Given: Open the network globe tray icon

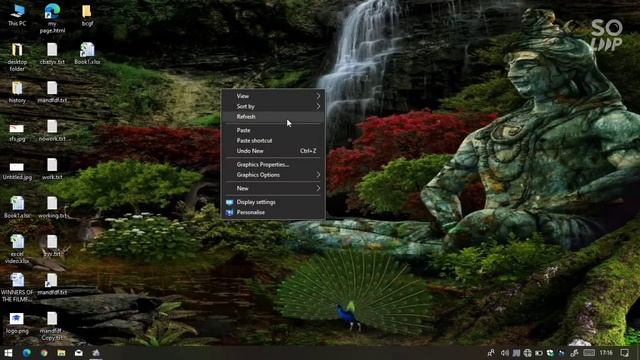Looking at the screenshot, I should point(528,353).
